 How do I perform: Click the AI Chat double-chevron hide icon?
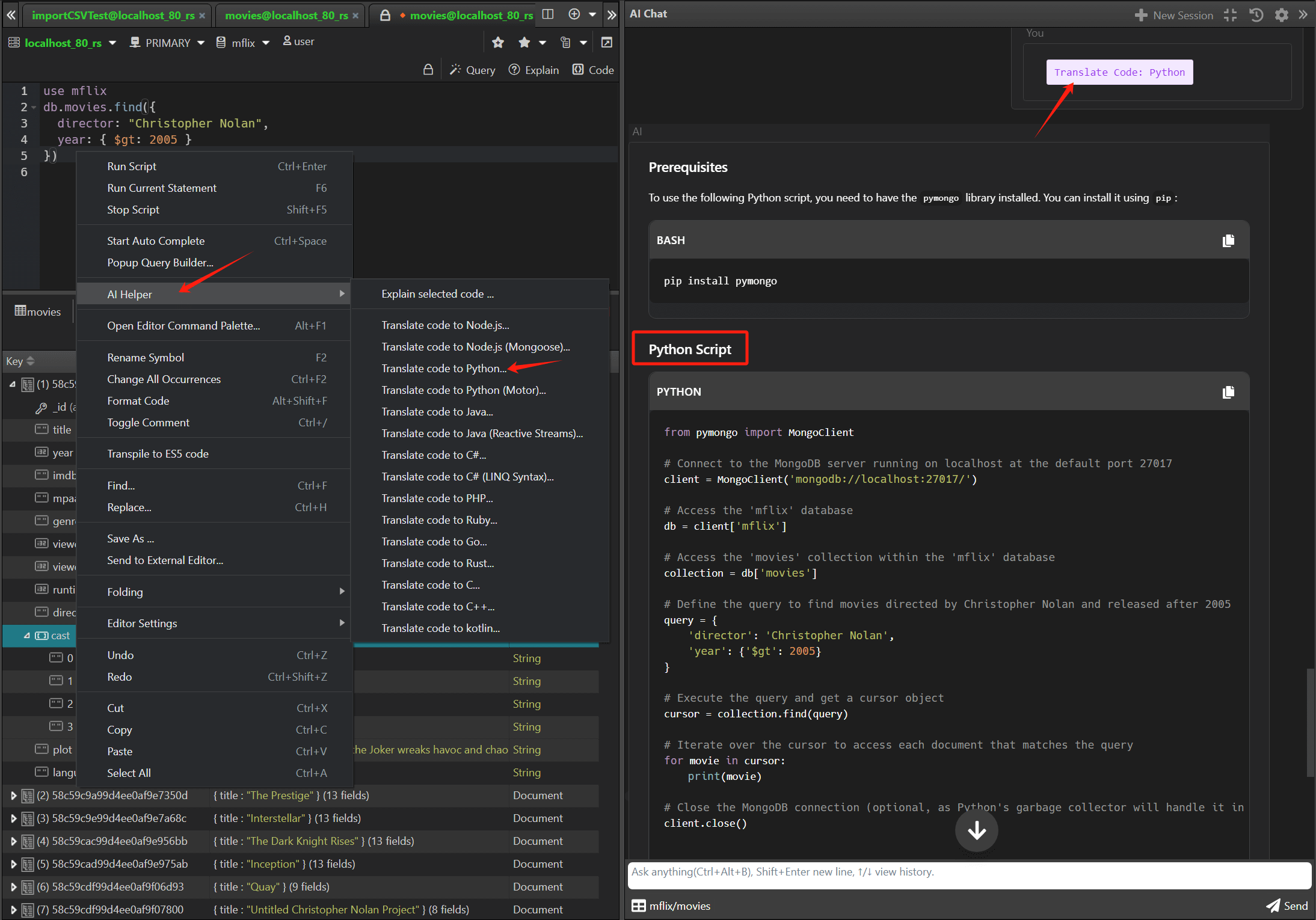pyautogui.click(x=1303, y=14)
